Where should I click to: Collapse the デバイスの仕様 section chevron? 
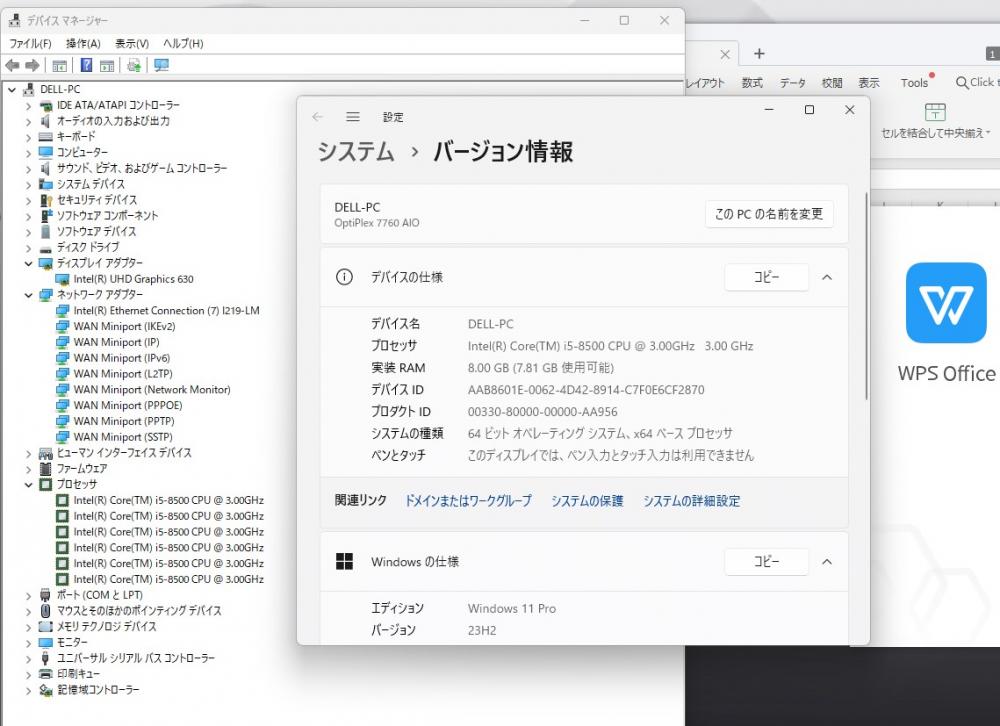pyautogui.click(x=827, y=278)
